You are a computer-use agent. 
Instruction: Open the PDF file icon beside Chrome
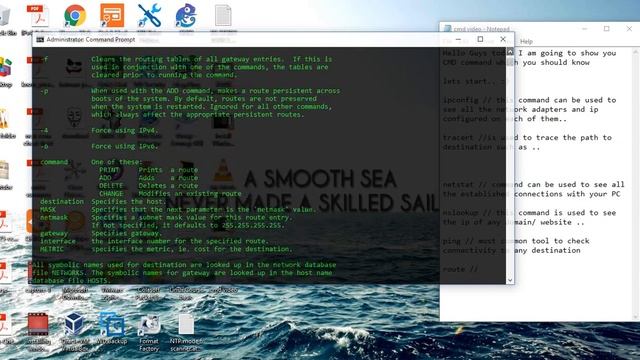(x=38, y=16)
